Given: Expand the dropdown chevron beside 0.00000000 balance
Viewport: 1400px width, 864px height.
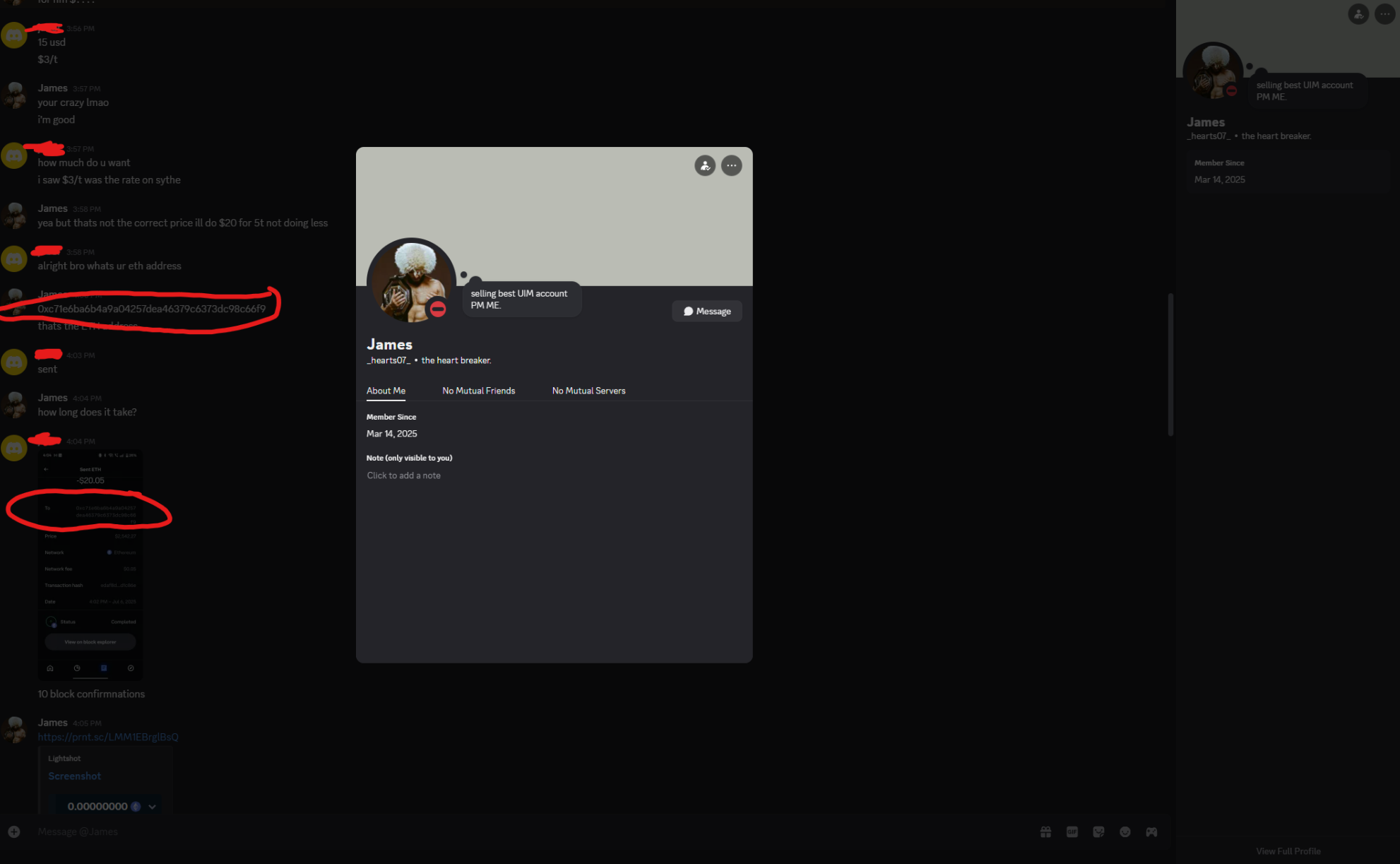Looking at the screenshot, I should tap(152, 807).
